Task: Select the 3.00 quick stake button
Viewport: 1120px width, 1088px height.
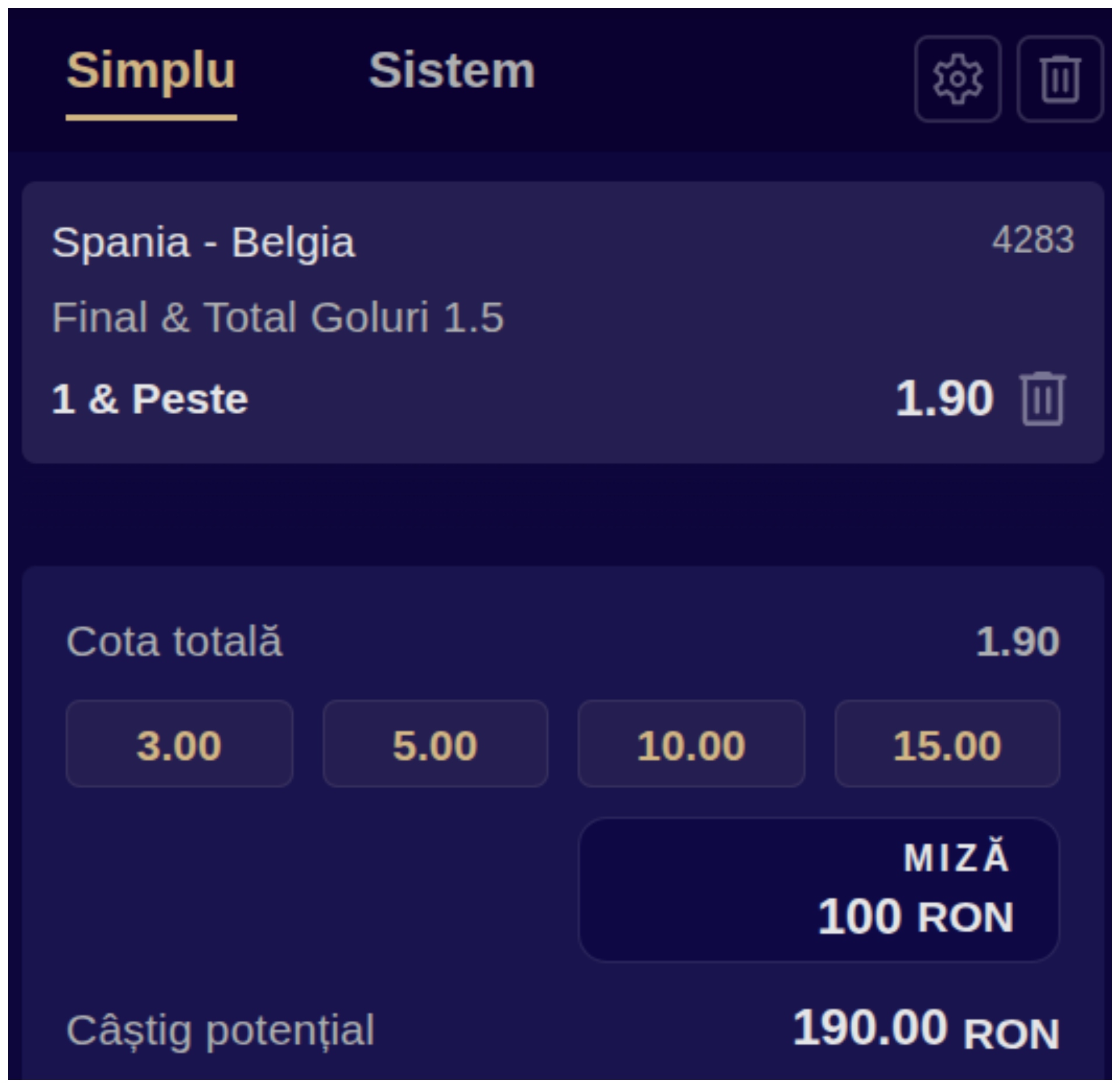Action: [x=179, y=744]
